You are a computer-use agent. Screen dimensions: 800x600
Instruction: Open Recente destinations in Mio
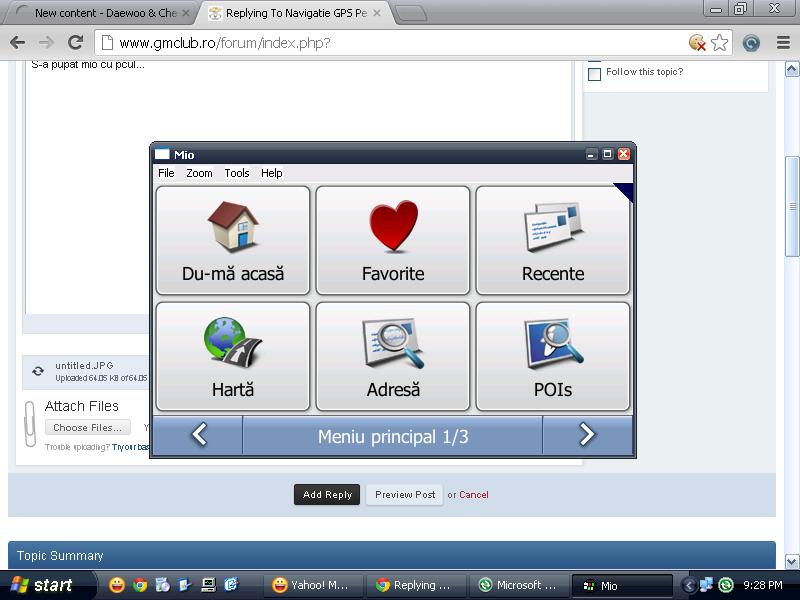(553, 240)
